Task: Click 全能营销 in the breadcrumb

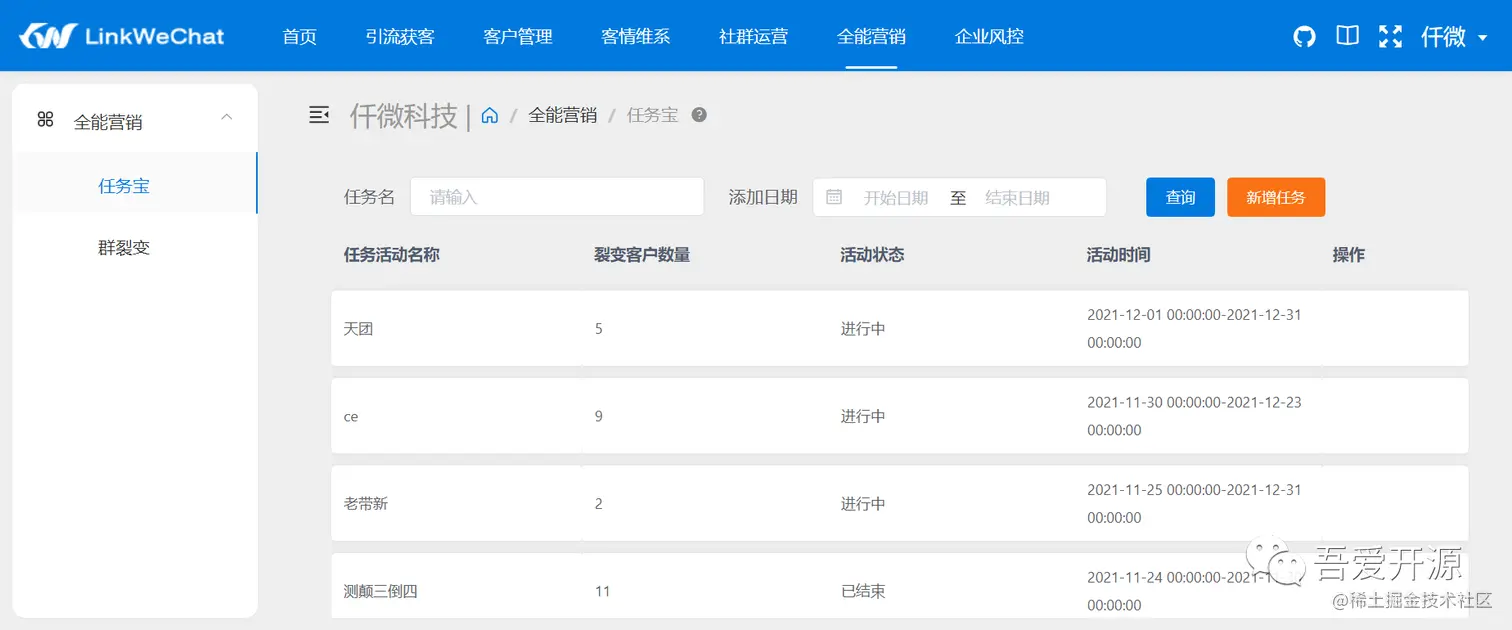Action: tap(563, 115)
